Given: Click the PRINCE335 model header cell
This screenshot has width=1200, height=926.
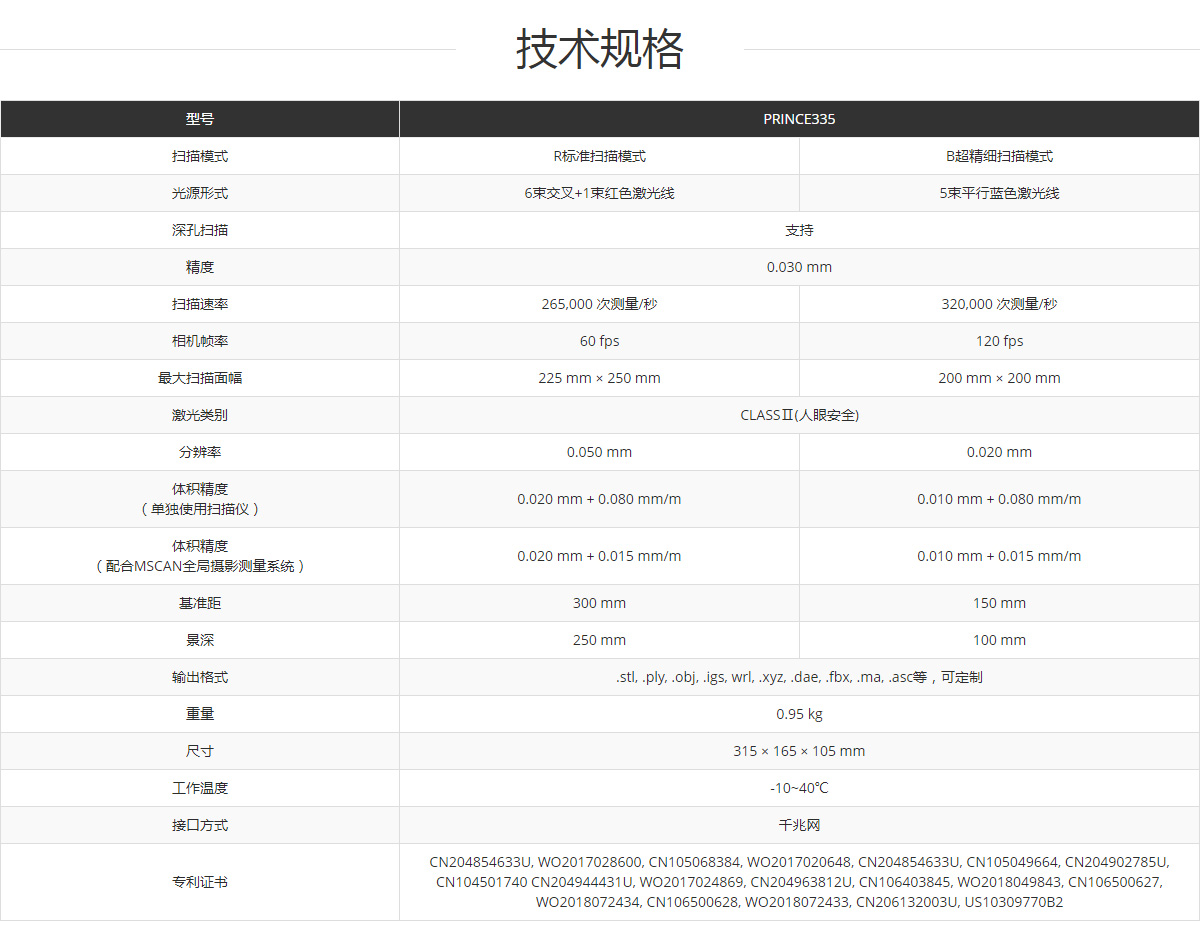Looking at the screenshot, I should (799, 119).
